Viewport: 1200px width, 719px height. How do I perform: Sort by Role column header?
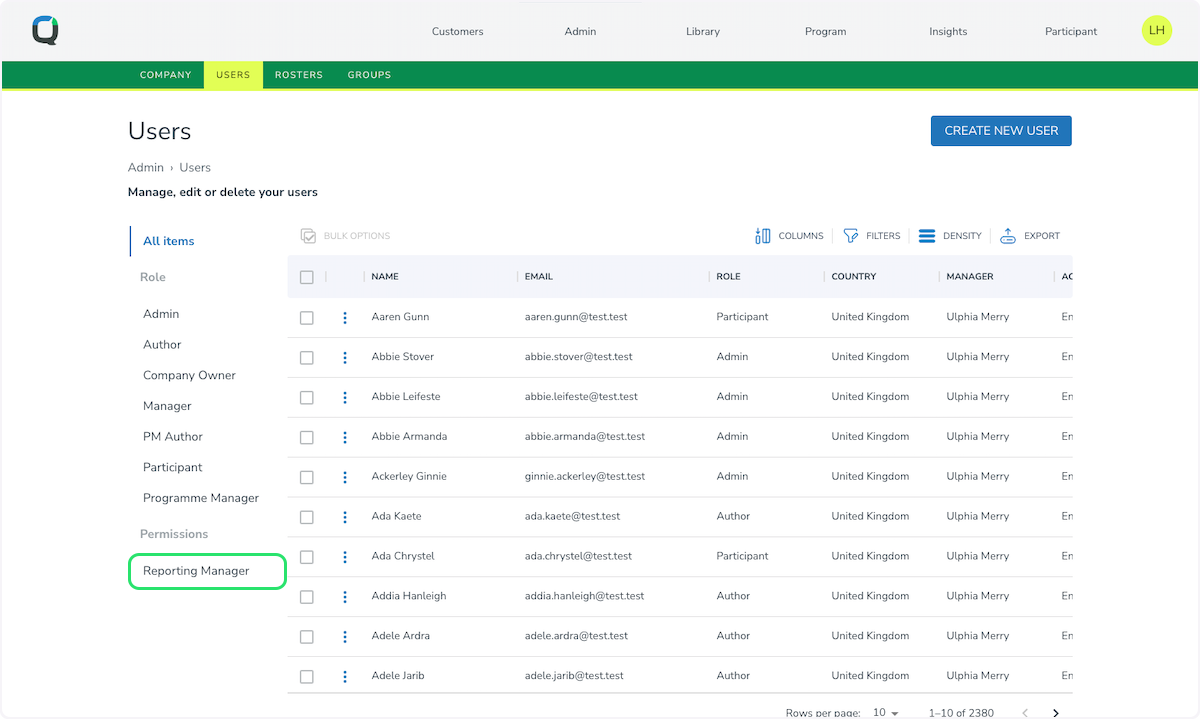point(728,277)
